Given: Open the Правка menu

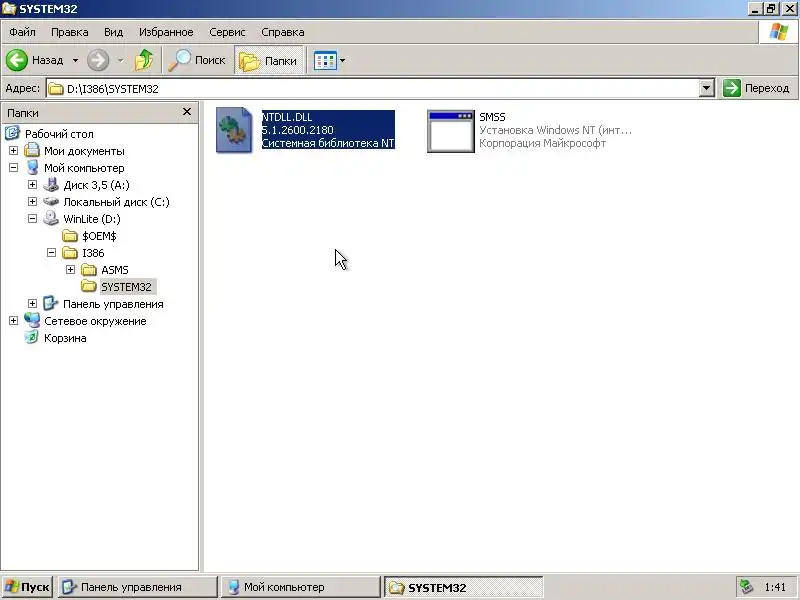Looking at the screenshot, I should 69,32.
